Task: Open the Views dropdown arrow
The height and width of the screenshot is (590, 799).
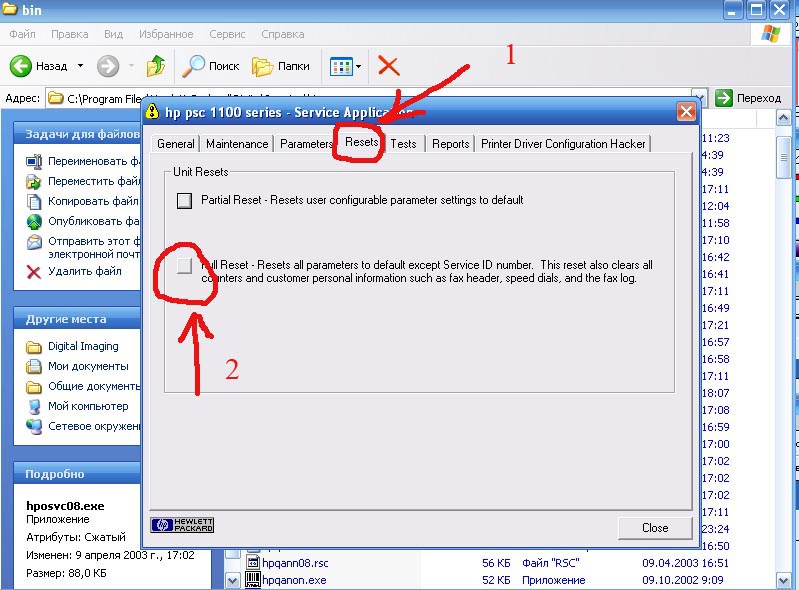Action: click(x=358, y=66)
